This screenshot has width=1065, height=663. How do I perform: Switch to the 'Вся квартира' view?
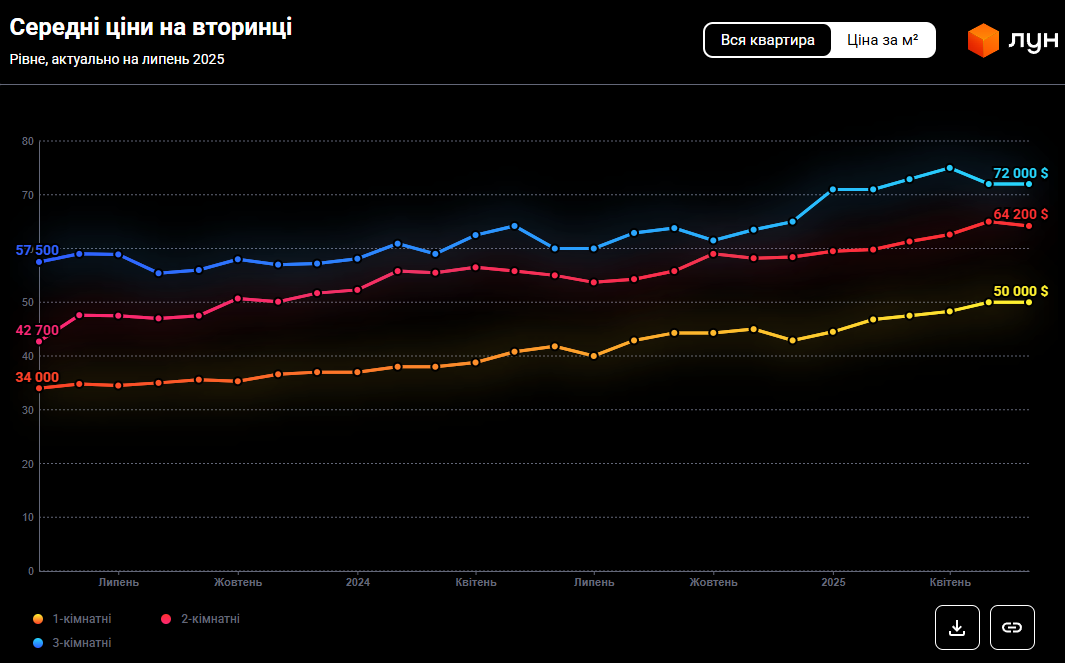point(768,40)
